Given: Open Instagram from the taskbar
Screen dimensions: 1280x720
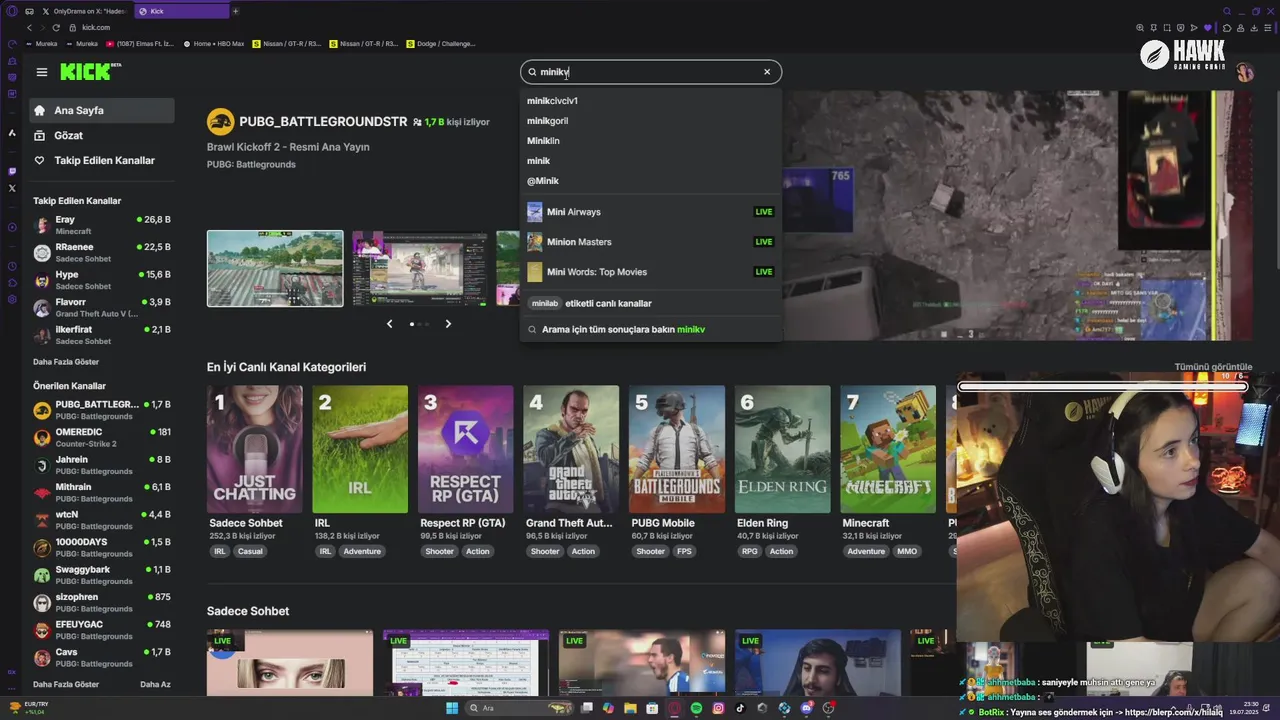Looking at the screenshot, I should [x=718, y=708].
